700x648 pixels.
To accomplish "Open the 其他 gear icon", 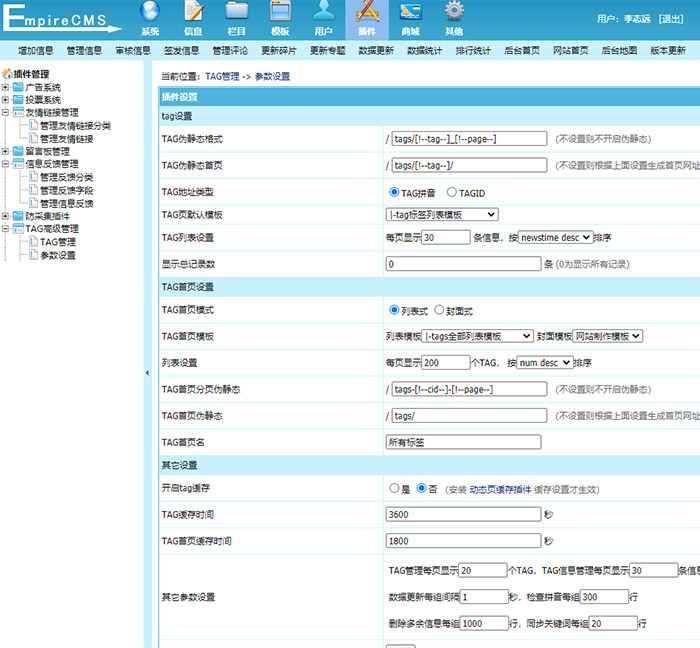I will click(454, 11).
